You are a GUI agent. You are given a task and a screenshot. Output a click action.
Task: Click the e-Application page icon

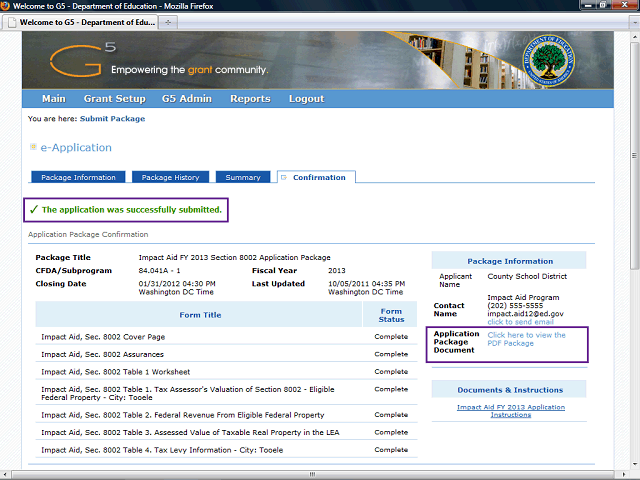[x=33, y=147]
